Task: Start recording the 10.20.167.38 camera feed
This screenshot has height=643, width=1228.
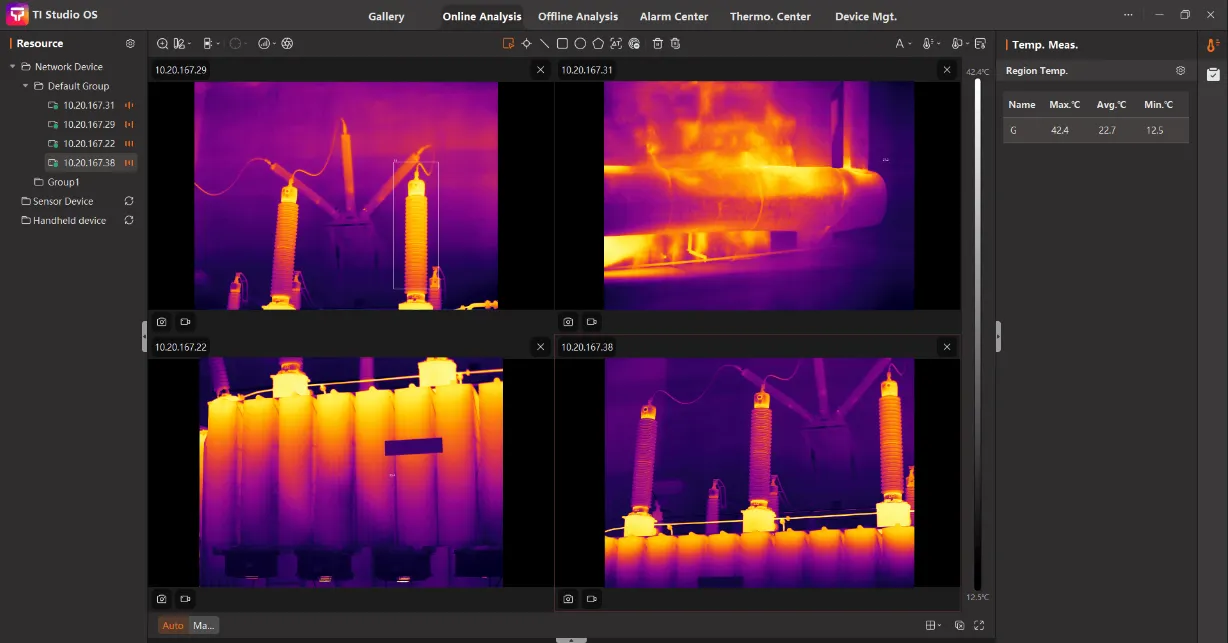Action: tap(592, 599)
